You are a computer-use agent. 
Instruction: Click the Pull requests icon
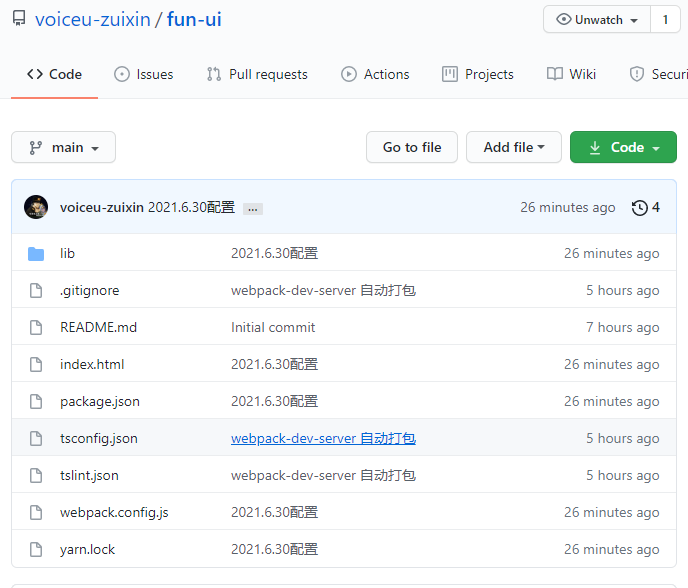tap(214, 74)
